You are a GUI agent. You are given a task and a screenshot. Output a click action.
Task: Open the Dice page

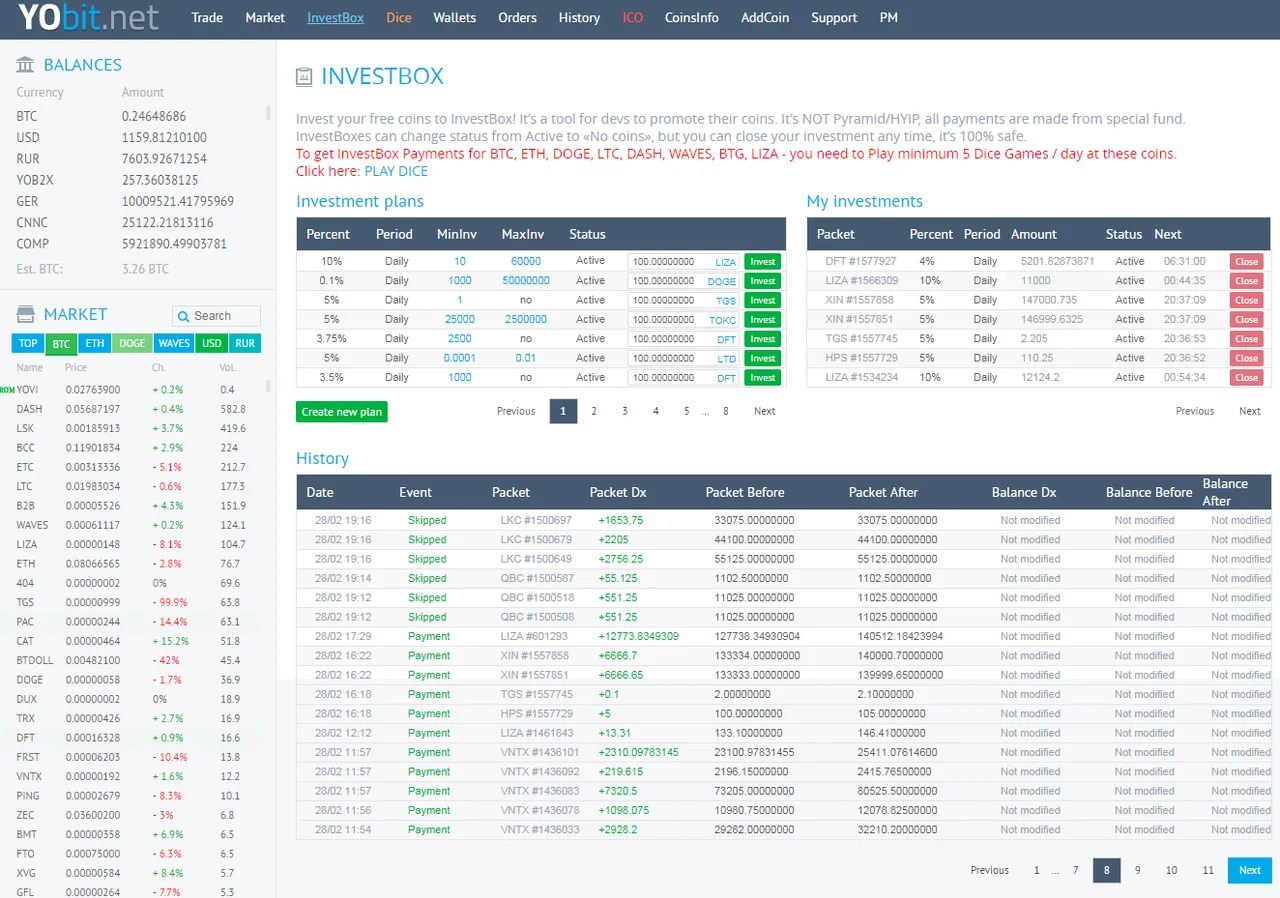[x=399, y=17]
